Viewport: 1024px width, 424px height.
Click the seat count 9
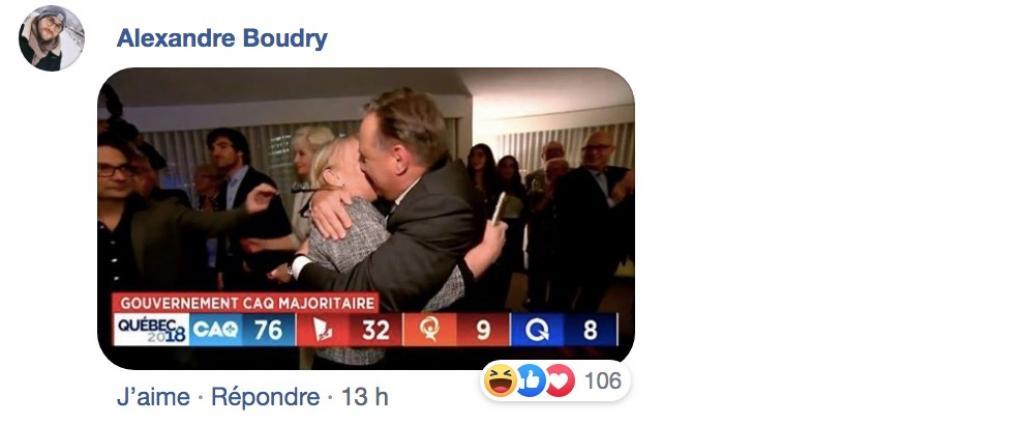[483, 329]
